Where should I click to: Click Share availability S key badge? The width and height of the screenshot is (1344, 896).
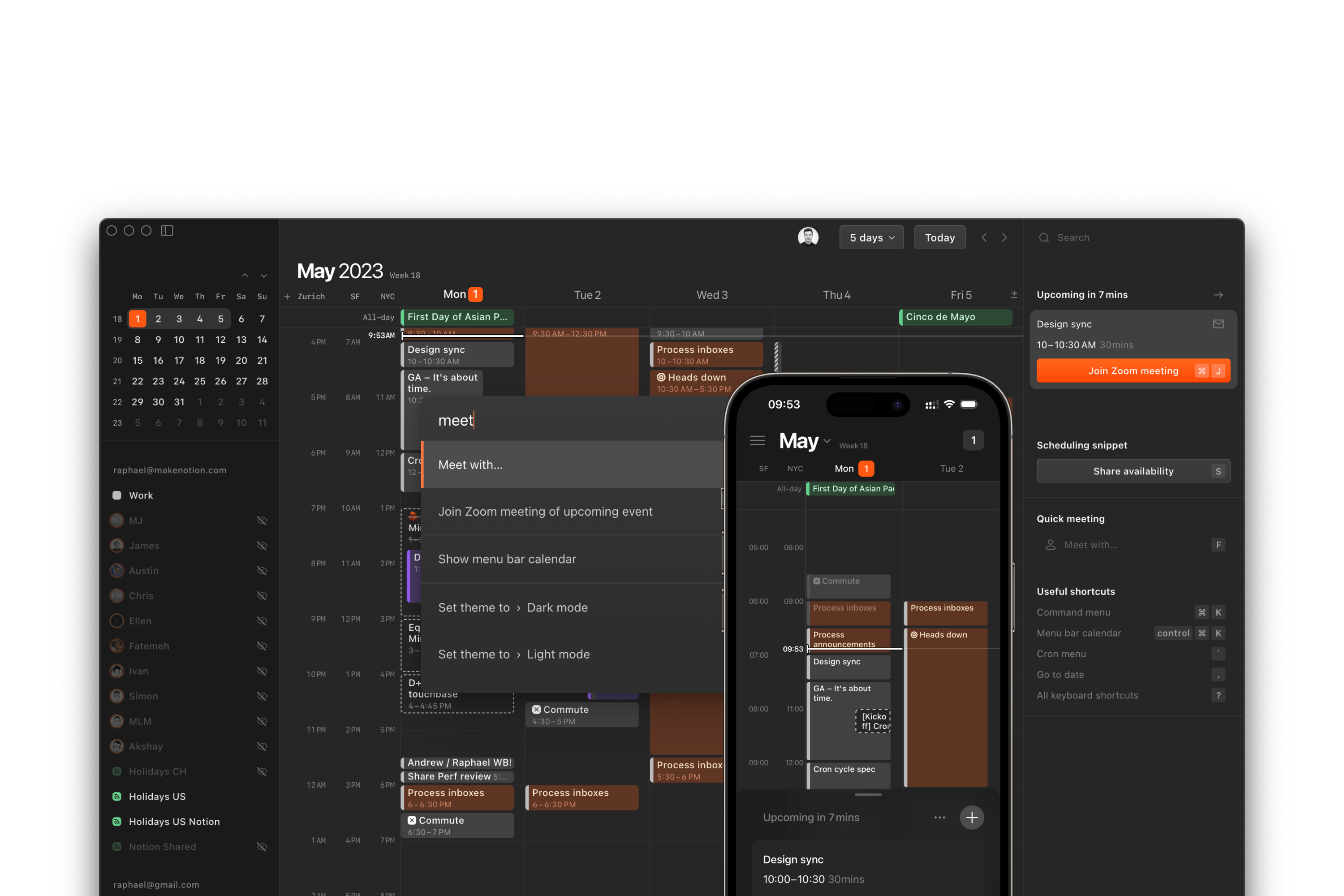1218,471
